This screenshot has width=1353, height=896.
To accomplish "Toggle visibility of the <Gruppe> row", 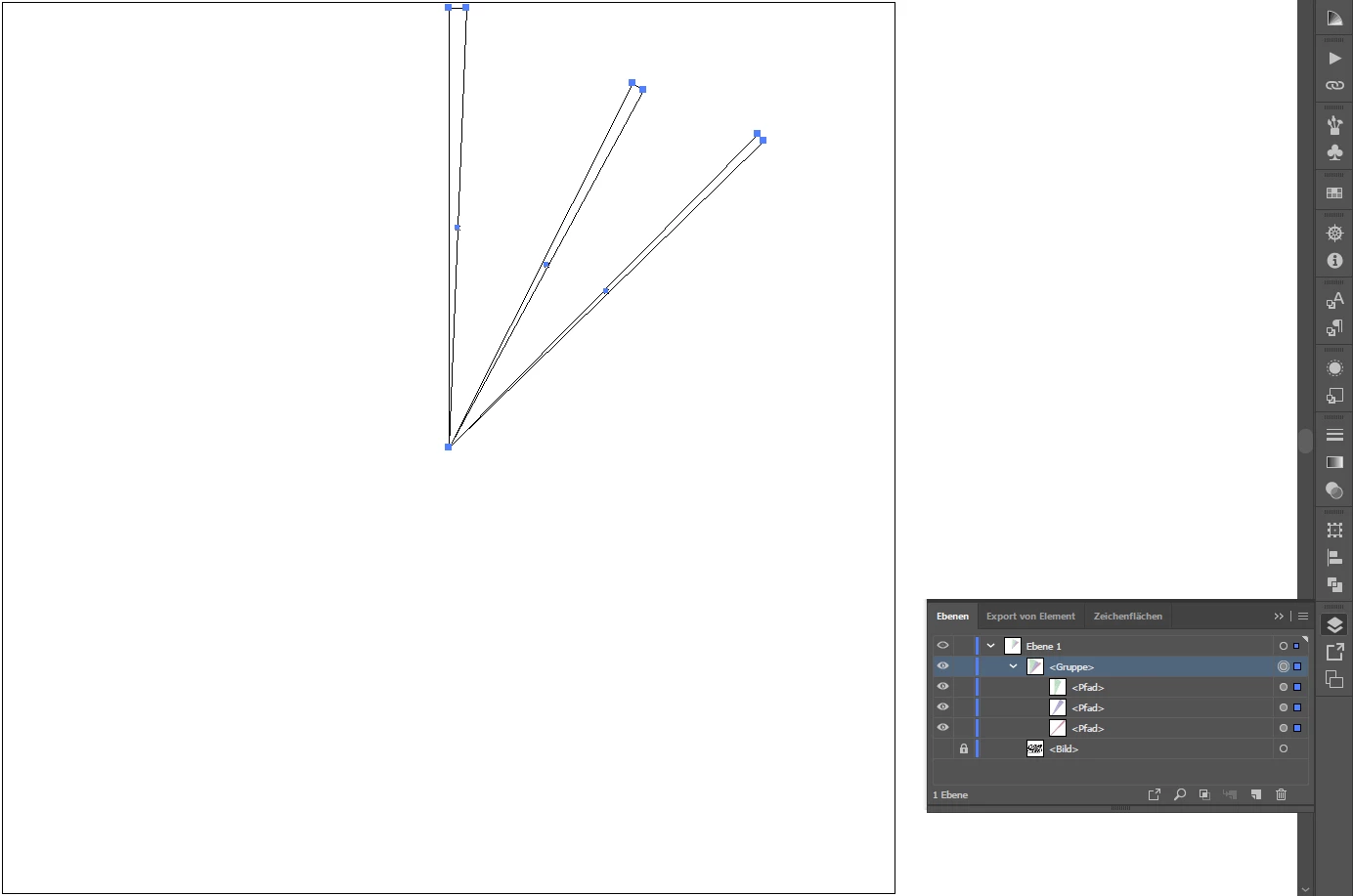I will tap(942, 666).
